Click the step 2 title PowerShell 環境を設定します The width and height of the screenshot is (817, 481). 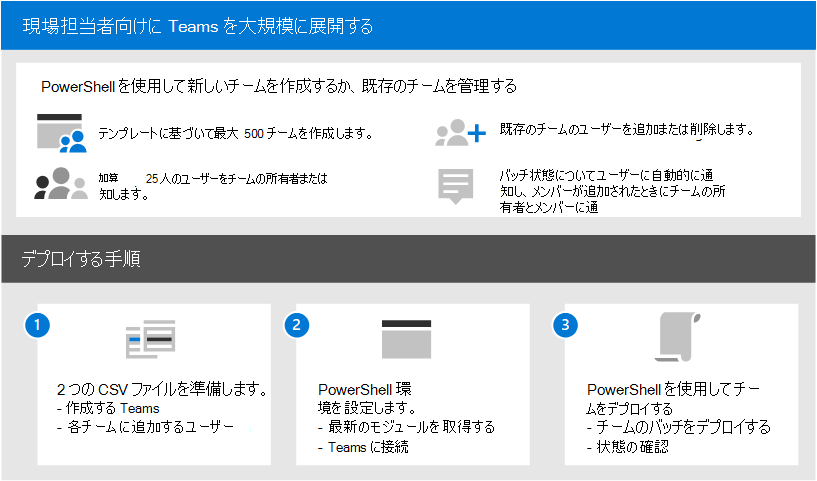[x=367, y=398]
